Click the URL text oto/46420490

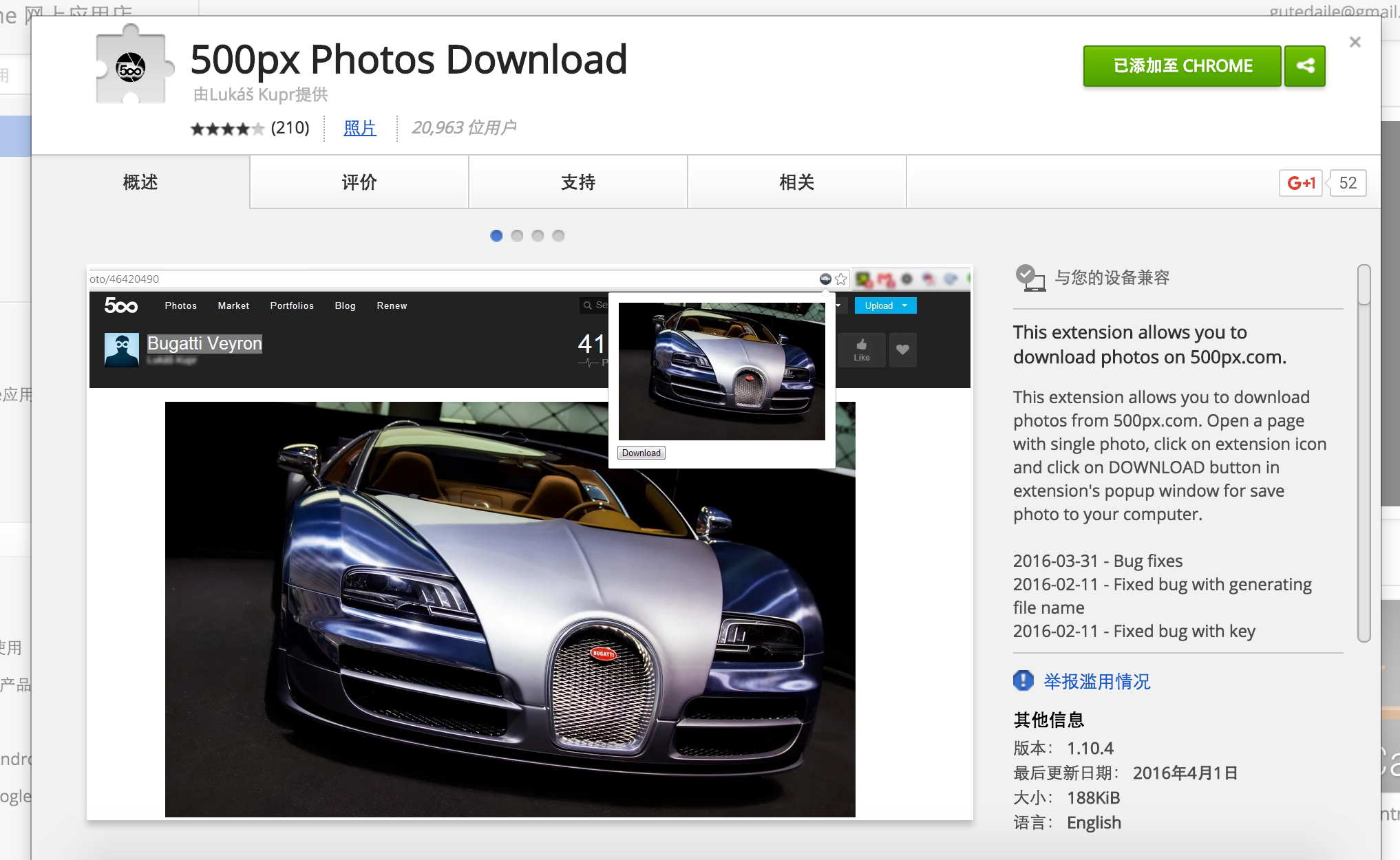point(124,279)
